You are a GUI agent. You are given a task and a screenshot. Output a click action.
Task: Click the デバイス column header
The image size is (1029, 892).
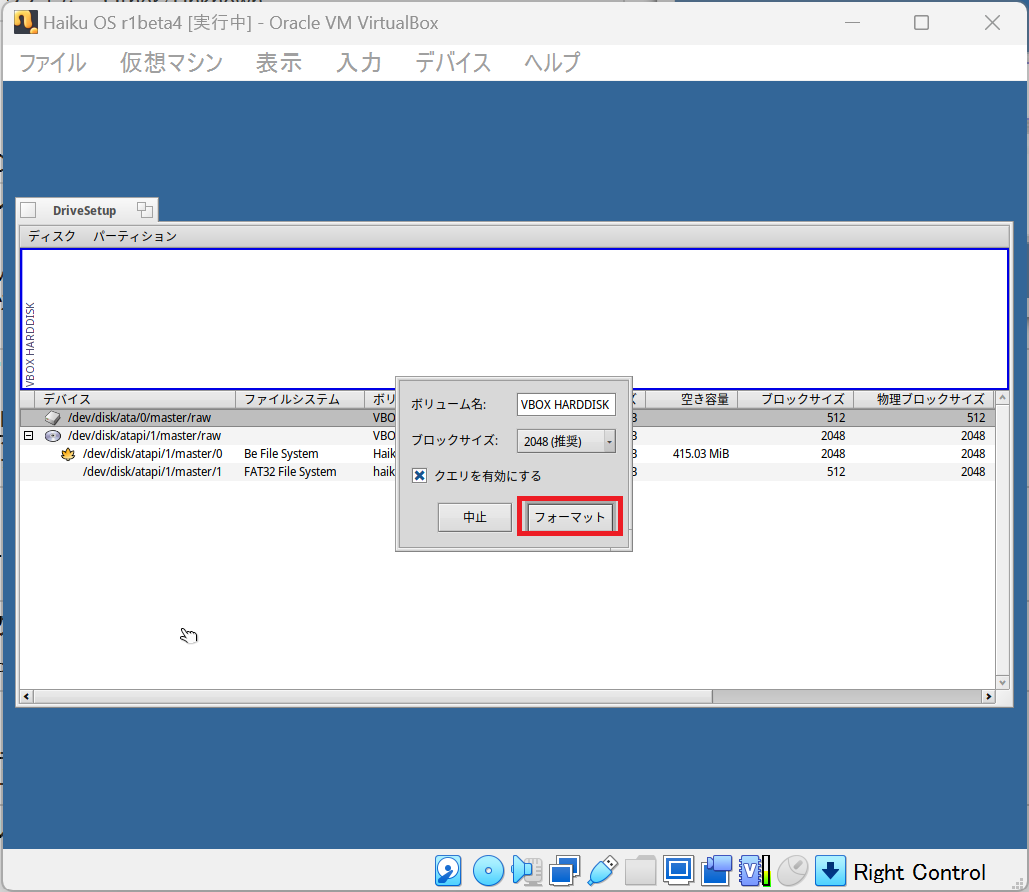tap(135, 399)
